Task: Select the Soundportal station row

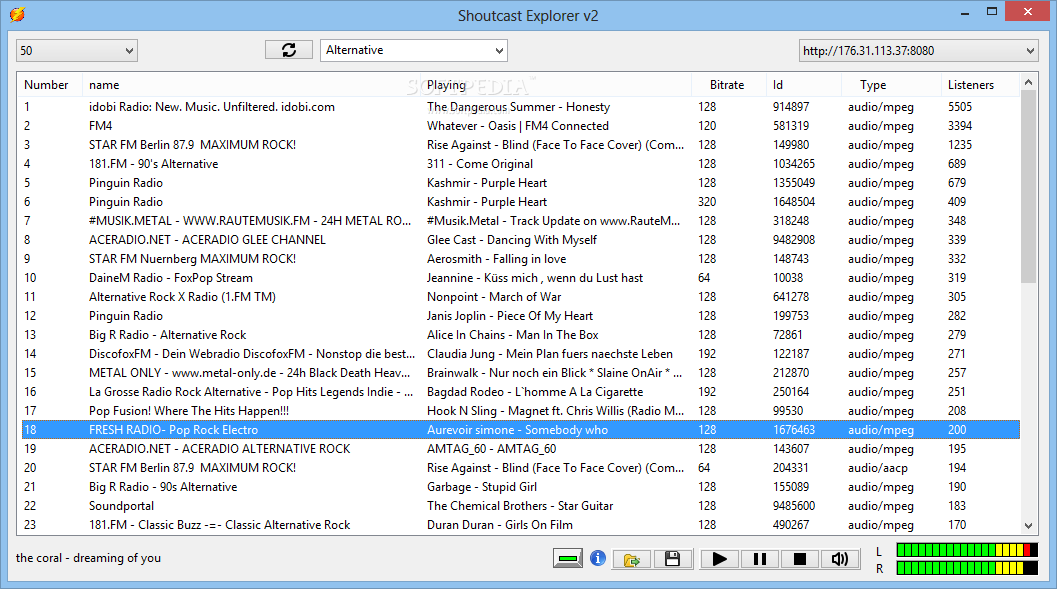Action: click(x=520, y=505)
